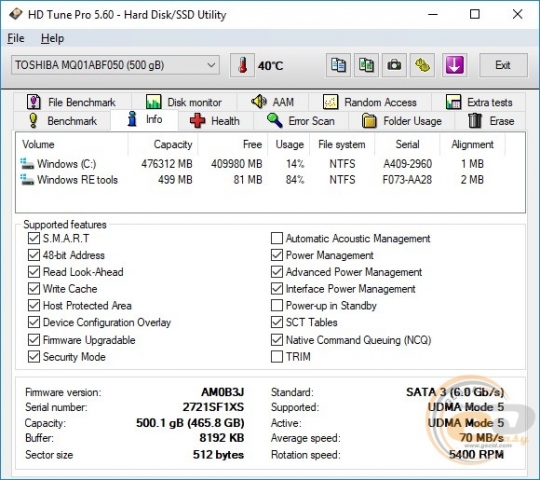The height and width of the screenshot is (480, 540).
Task: Open the Help menu
Action: click(52, 38)
